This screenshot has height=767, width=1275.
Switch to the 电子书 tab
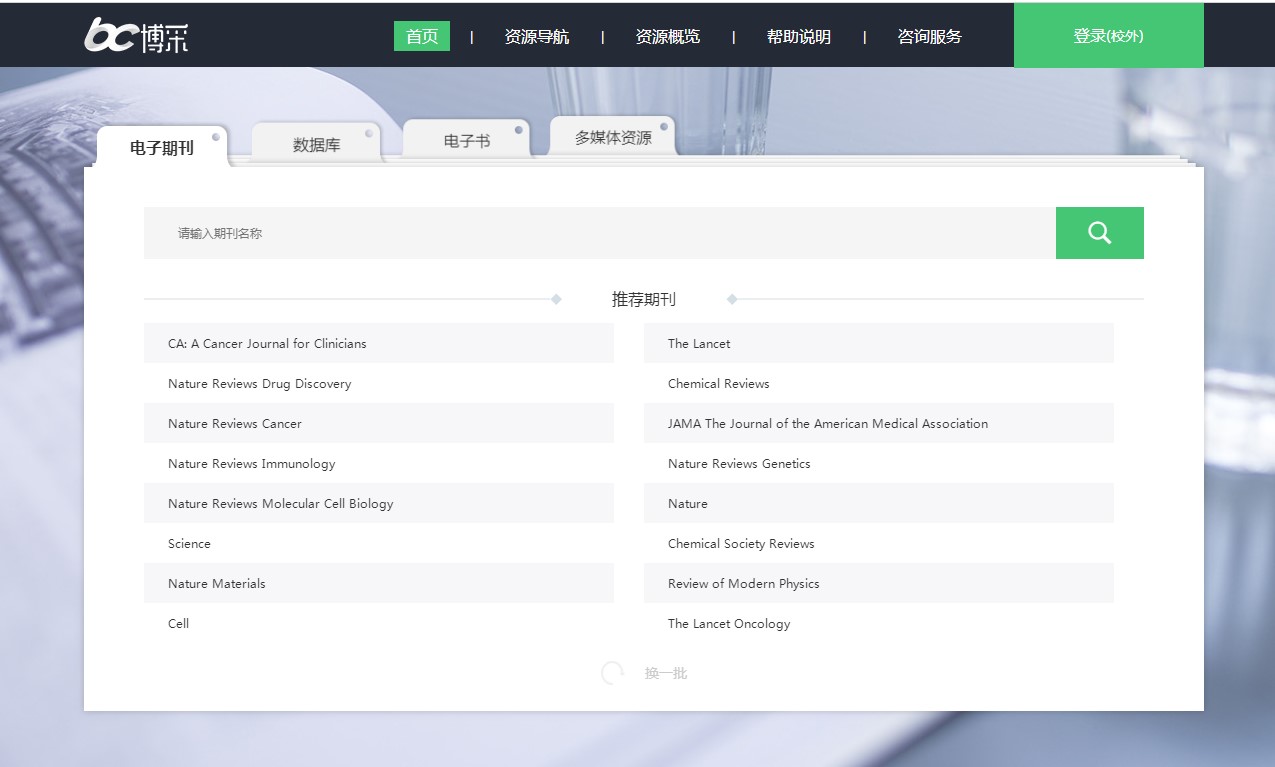[x=466, y=141]
